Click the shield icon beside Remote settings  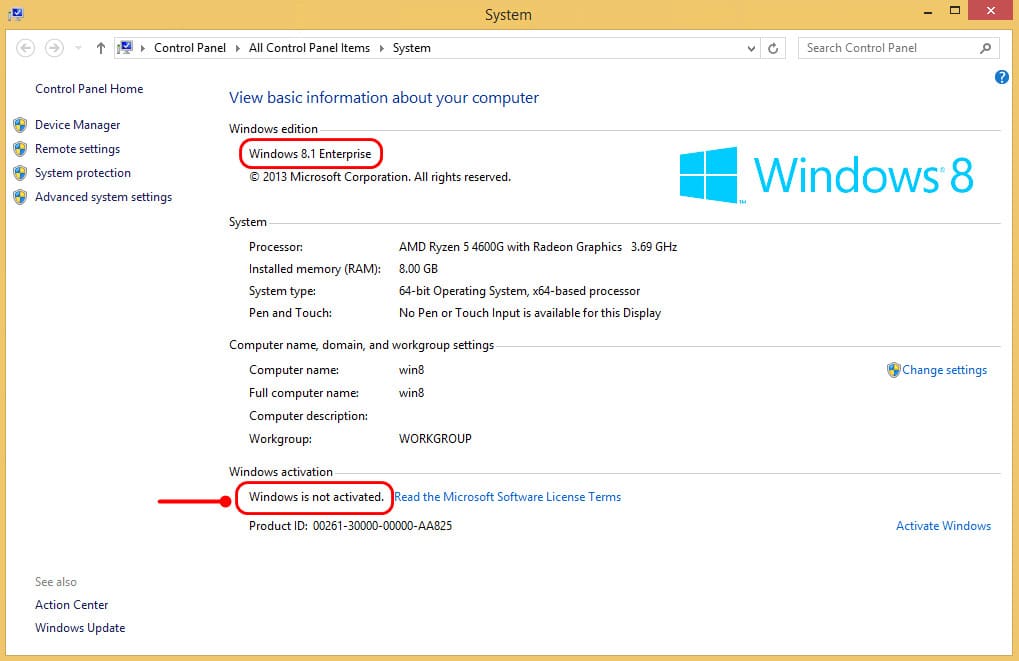(20, 149)
